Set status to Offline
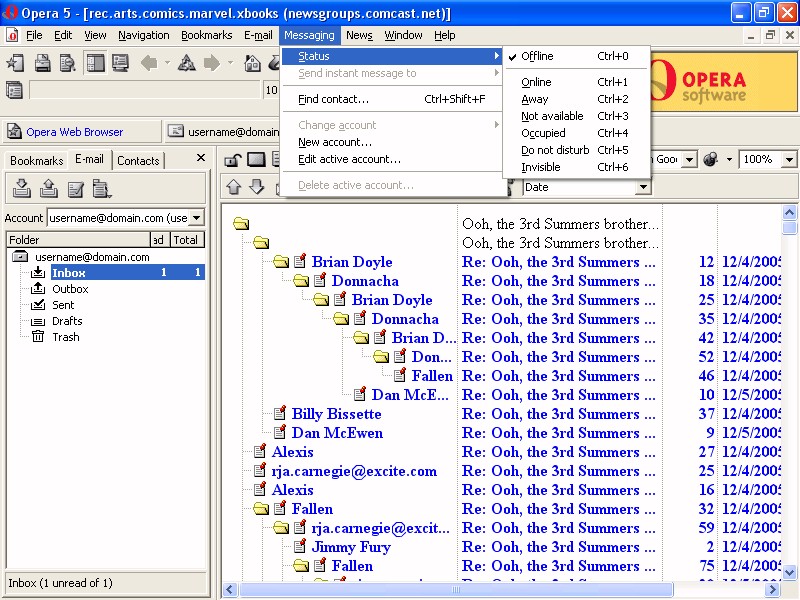 point(577,56)
